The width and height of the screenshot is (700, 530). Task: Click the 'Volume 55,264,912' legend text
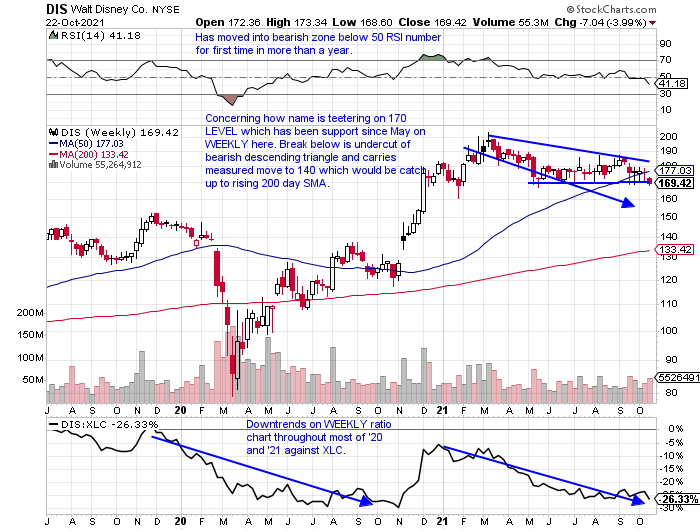[100, 165]
